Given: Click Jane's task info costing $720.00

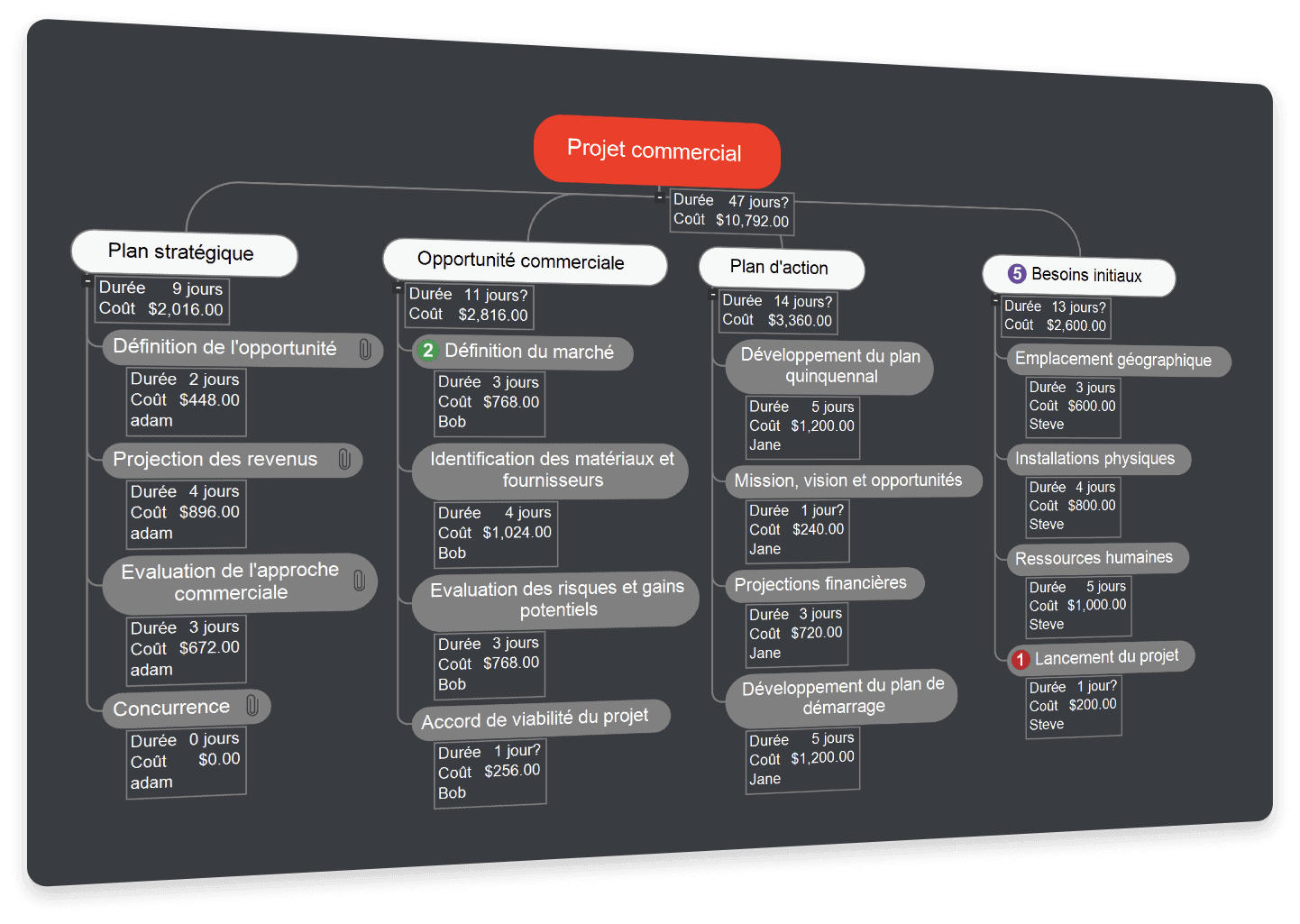Looking at the screenshot, I should [x=797, y=635].
